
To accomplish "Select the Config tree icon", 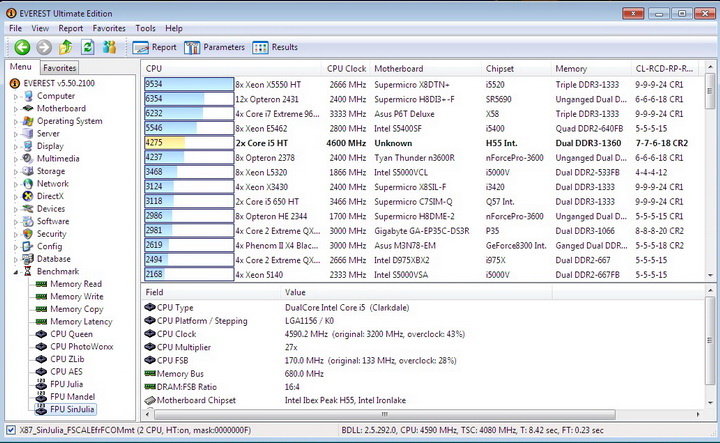I will click(28, 246).
